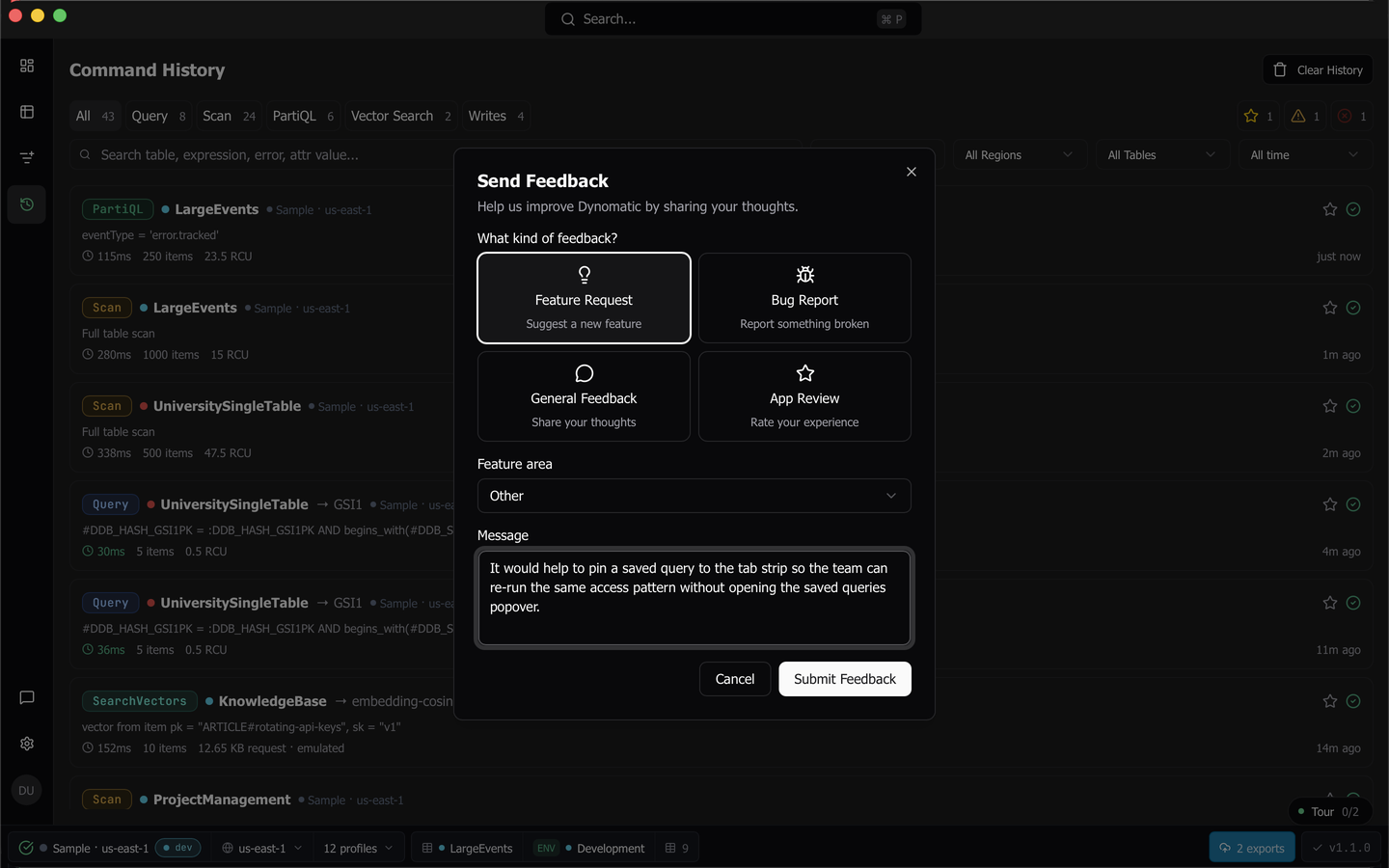1389x868 pixels.
Task: Click success check icon on PartiQL LargeEvents row
Action: point(1353,209)
